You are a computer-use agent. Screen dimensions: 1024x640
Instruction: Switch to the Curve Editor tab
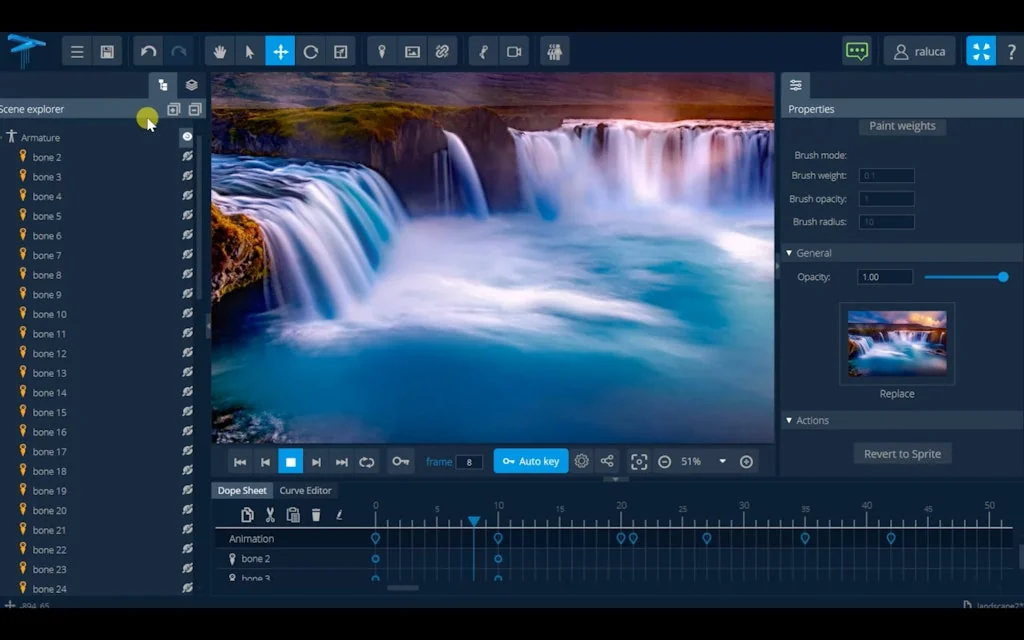305,491
